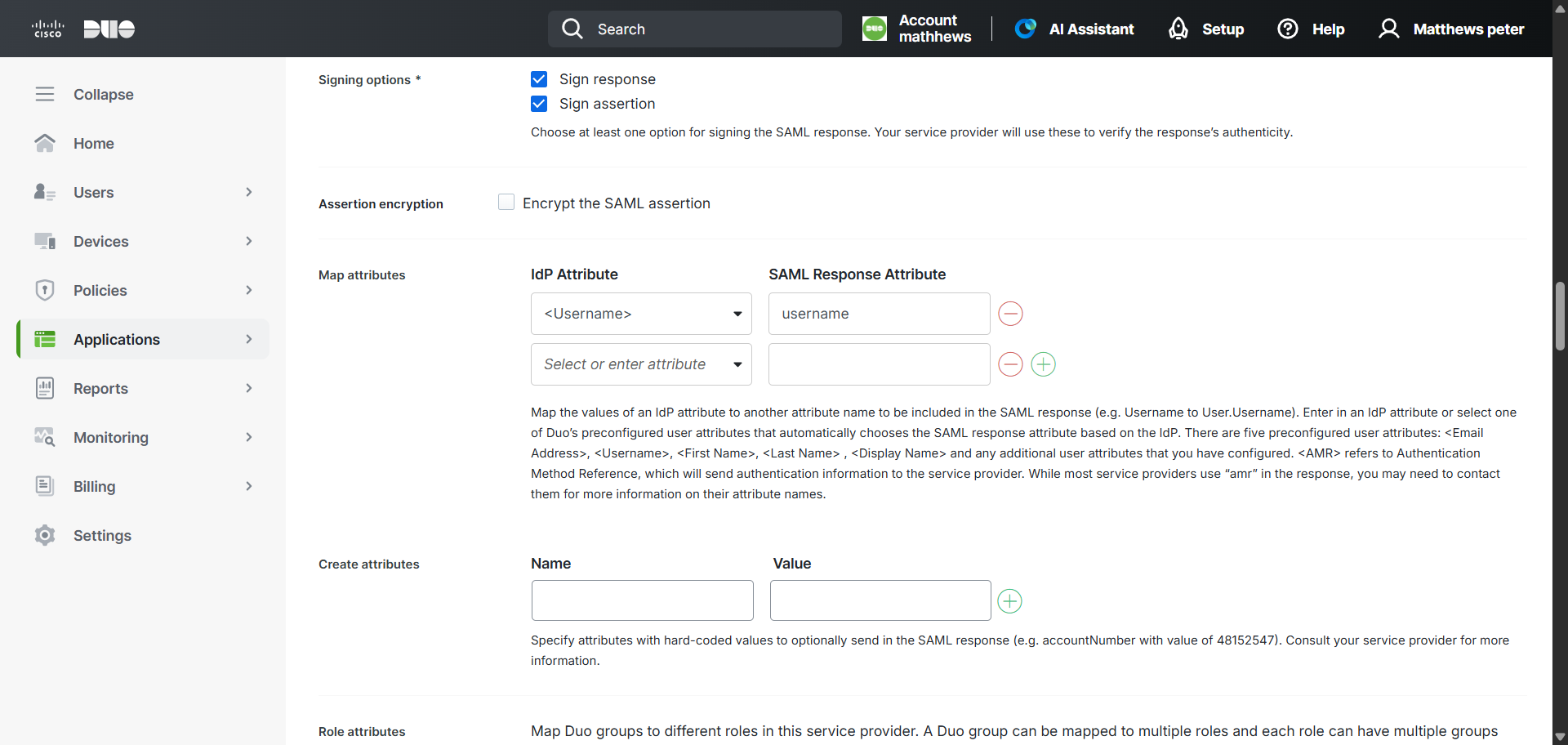Screen dimensions: 1568x745
Task: Expand the Policies submenu chevron
Action: 249,290
